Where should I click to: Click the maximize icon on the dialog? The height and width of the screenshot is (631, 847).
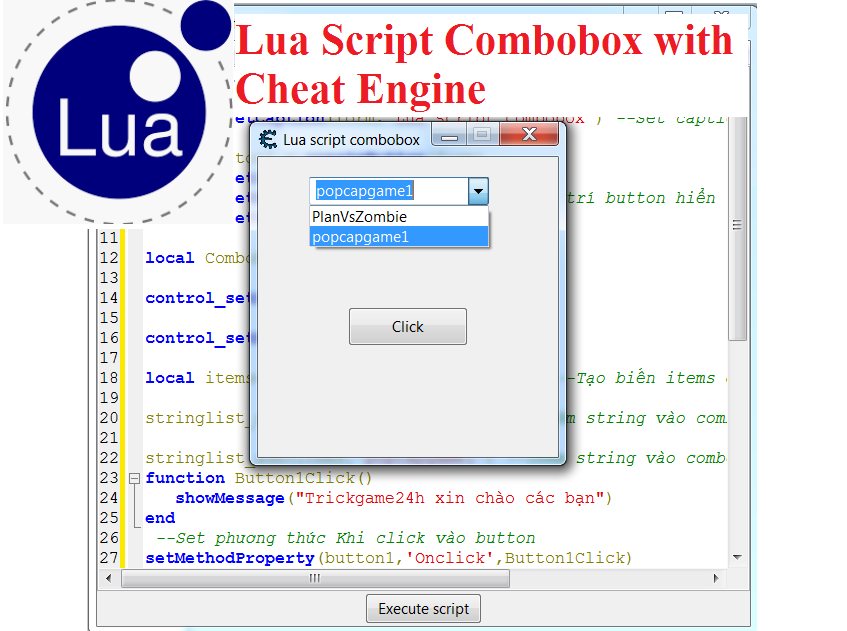482,134
